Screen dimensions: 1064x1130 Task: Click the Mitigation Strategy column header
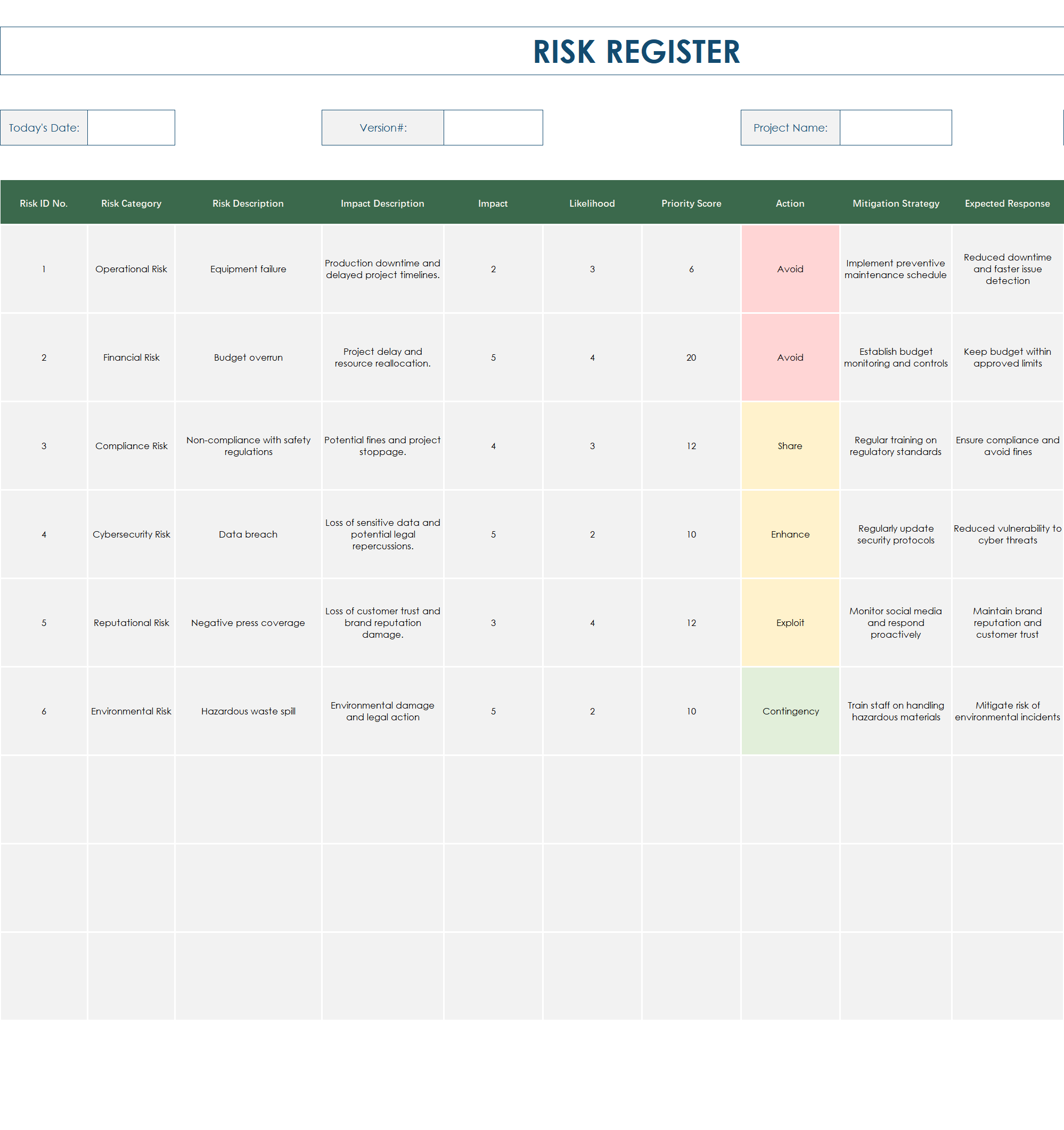coord(896,203)
